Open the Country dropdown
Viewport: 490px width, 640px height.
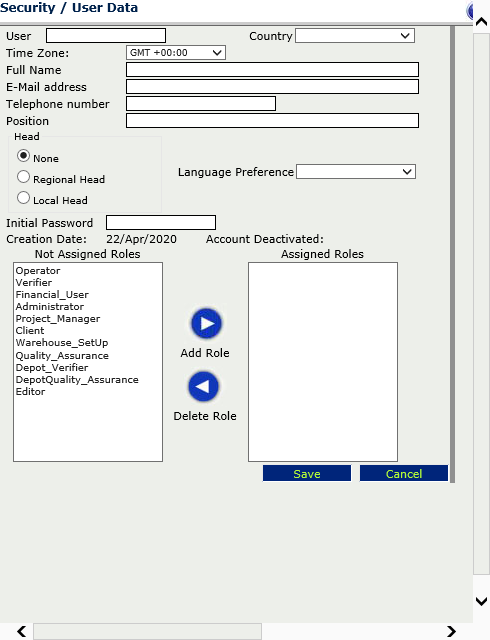pos(355,36)
